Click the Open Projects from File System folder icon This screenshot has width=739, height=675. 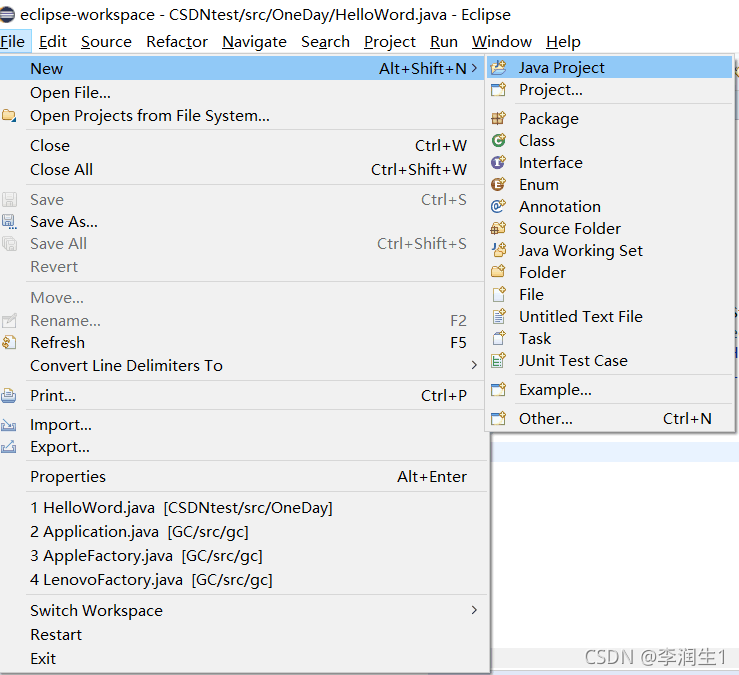[x=9, y=115]
